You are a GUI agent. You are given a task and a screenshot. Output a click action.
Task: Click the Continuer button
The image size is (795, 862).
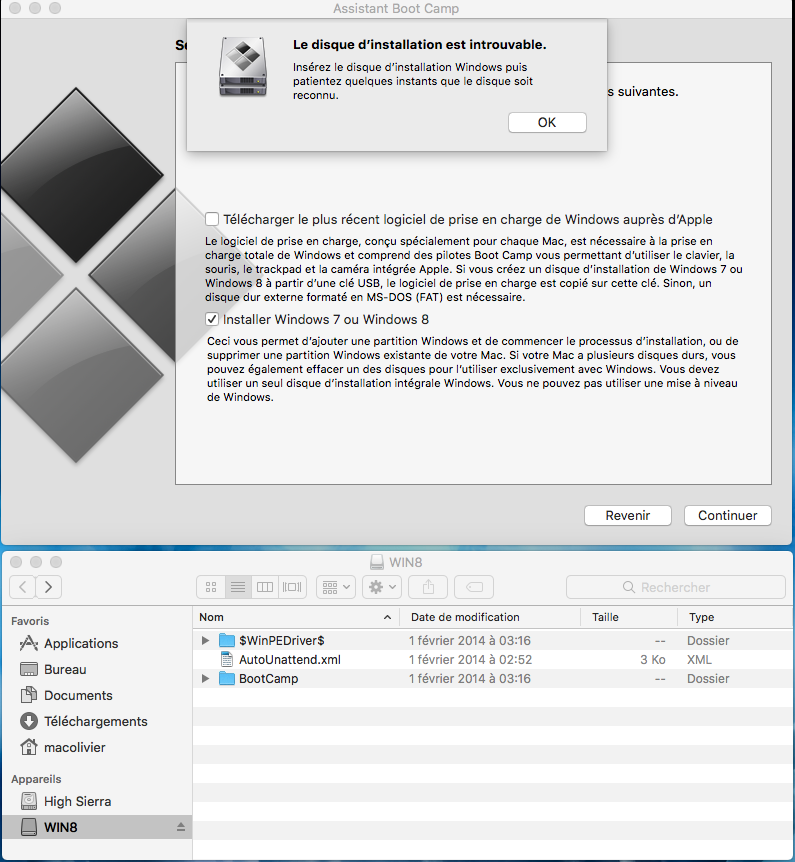(727, 516)
